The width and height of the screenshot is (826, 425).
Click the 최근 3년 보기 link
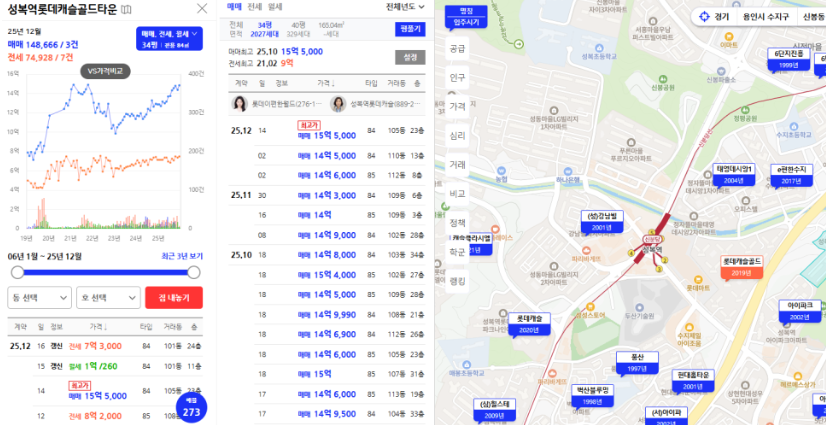pyautogui.click(x=182, y=256)
